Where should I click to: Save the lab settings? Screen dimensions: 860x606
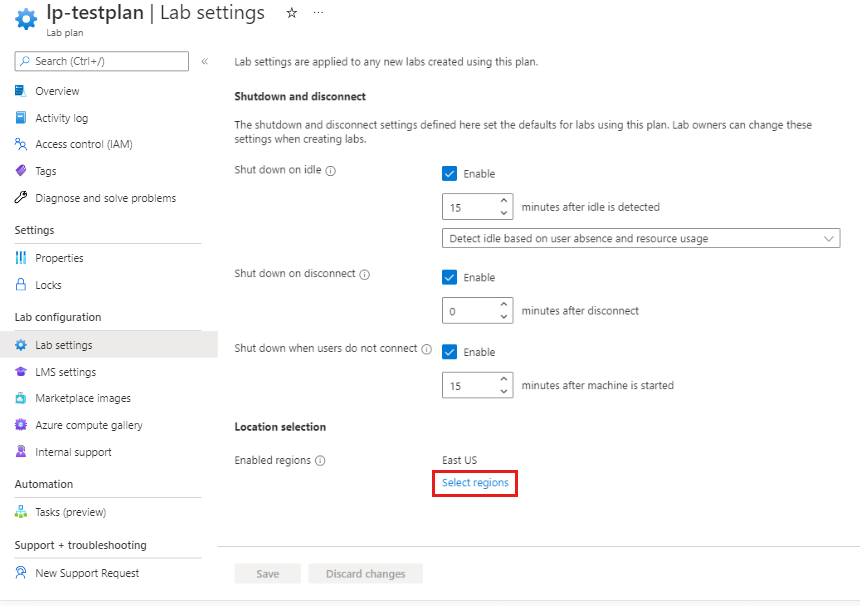[267, 574]
